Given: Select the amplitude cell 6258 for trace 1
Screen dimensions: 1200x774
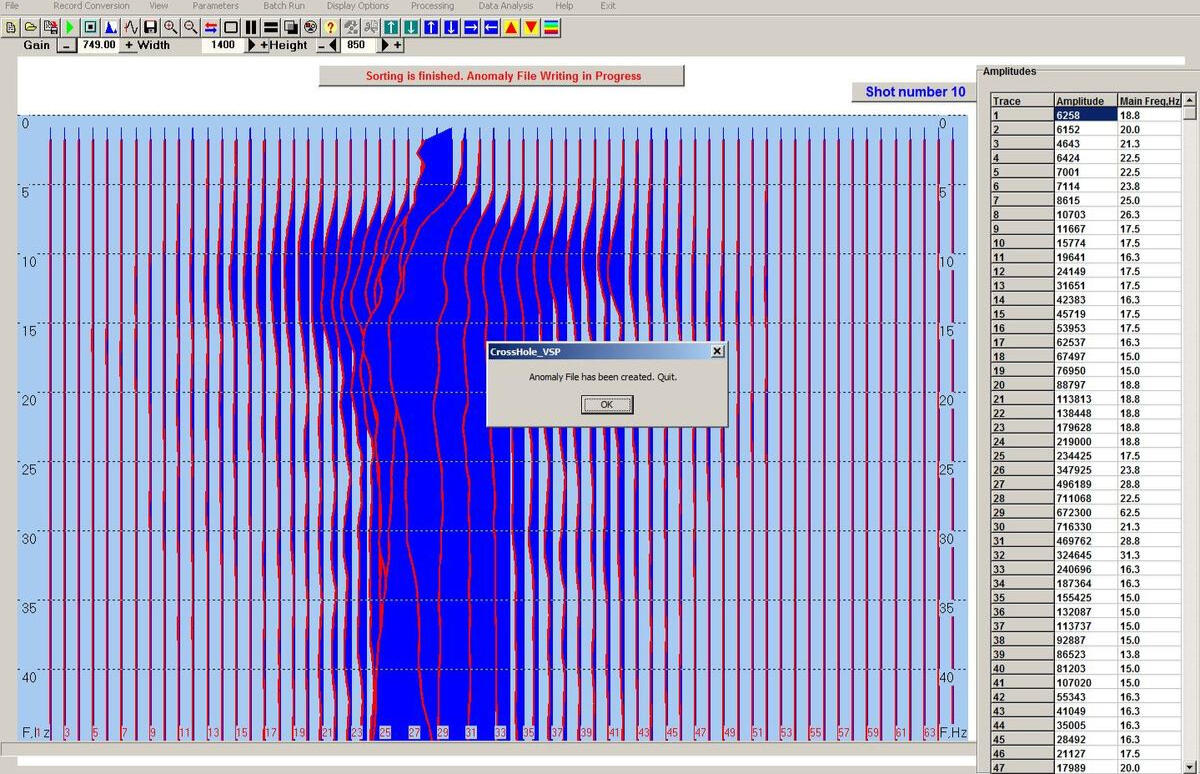Looking at the screenshot, I should 1085,115.
